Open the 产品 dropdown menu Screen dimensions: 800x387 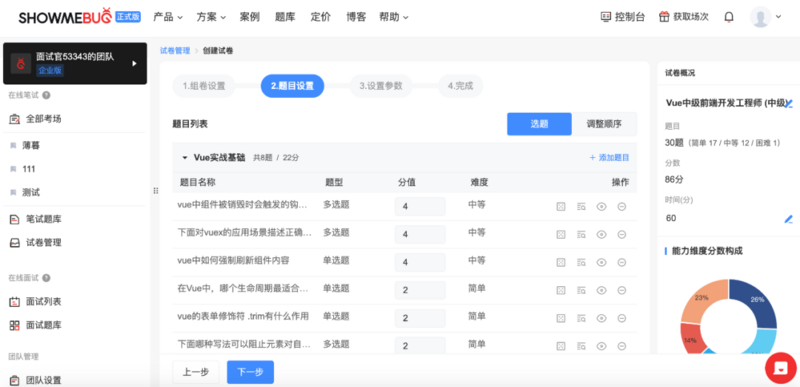click(x=168, y=17)
